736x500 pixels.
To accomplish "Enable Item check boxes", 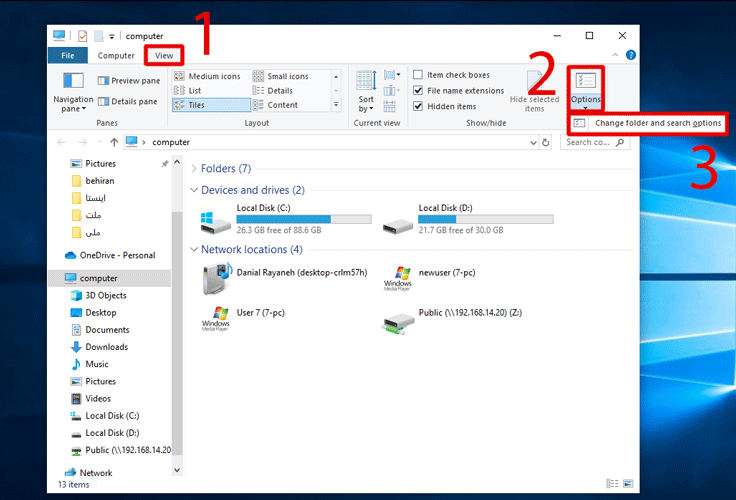I will click(x=419, y=75).
